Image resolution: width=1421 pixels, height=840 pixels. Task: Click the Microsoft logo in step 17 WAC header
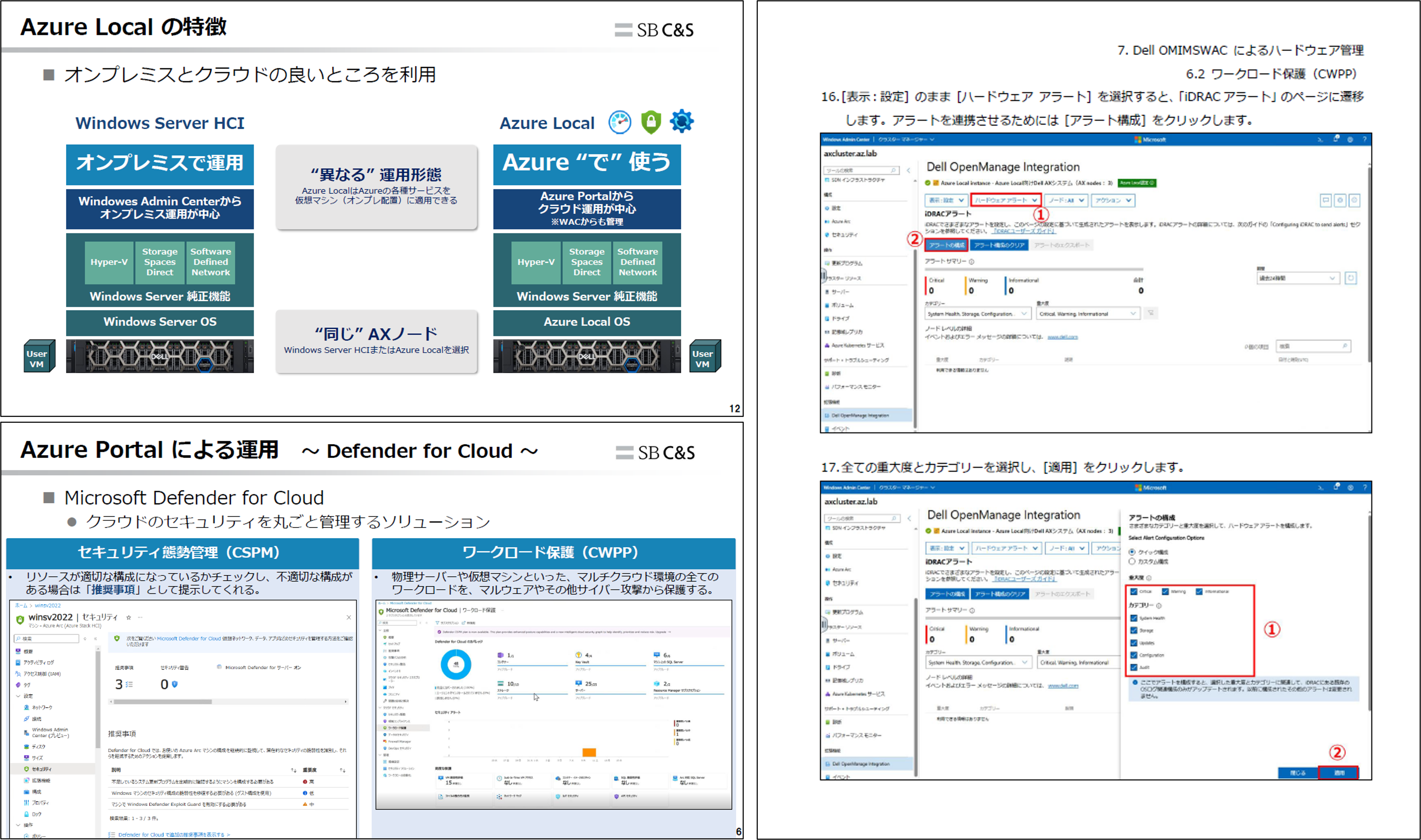pyautogui.click(x=1150, y=487)
